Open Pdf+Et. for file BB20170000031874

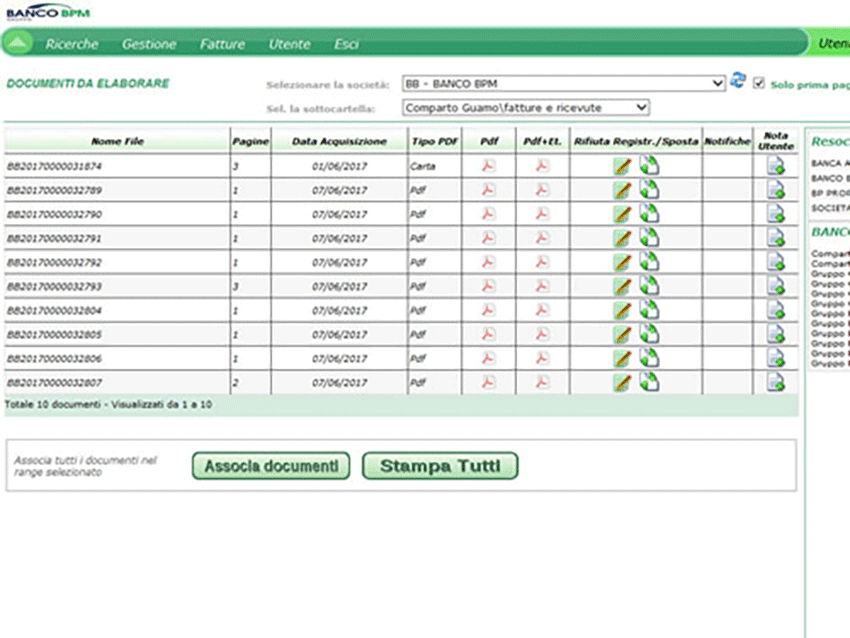(x=542, y=166)
